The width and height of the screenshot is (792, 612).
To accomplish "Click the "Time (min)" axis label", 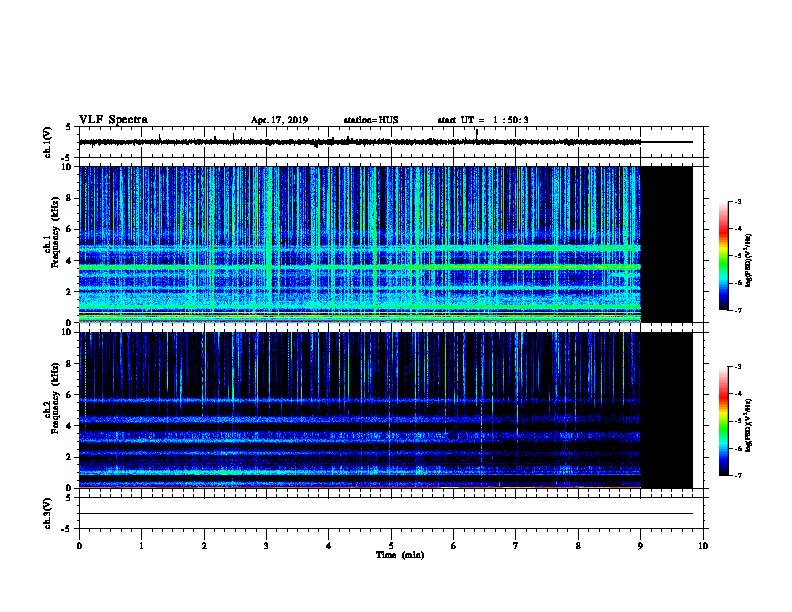I will click(x=400, y=555).
